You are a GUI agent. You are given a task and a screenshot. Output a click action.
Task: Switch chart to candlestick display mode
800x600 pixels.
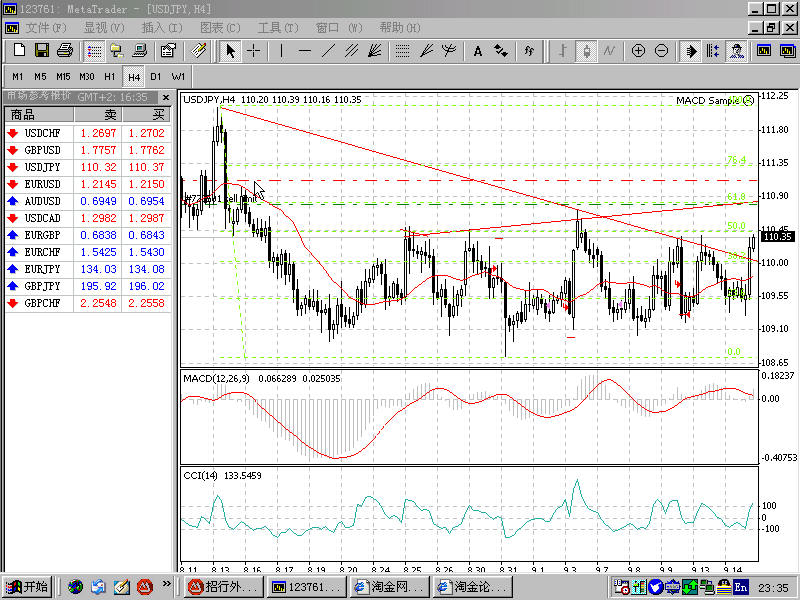[x=587, y=50]
